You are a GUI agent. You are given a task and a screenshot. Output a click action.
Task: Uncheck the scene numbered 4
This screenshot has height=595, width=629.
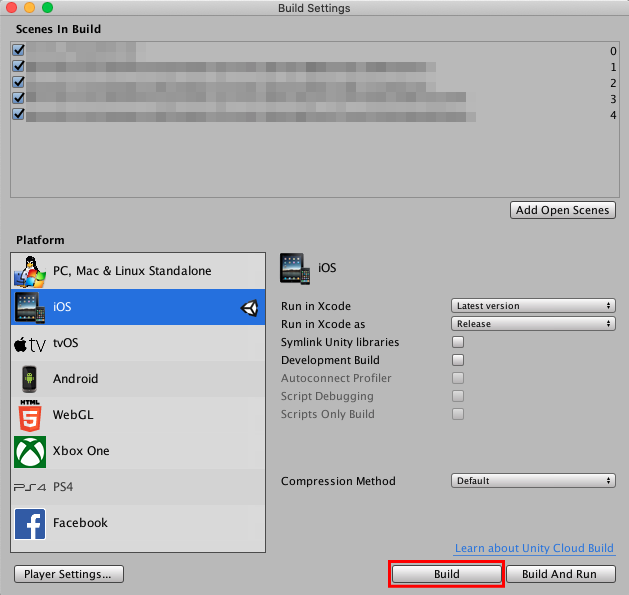[x=18, y=114]
